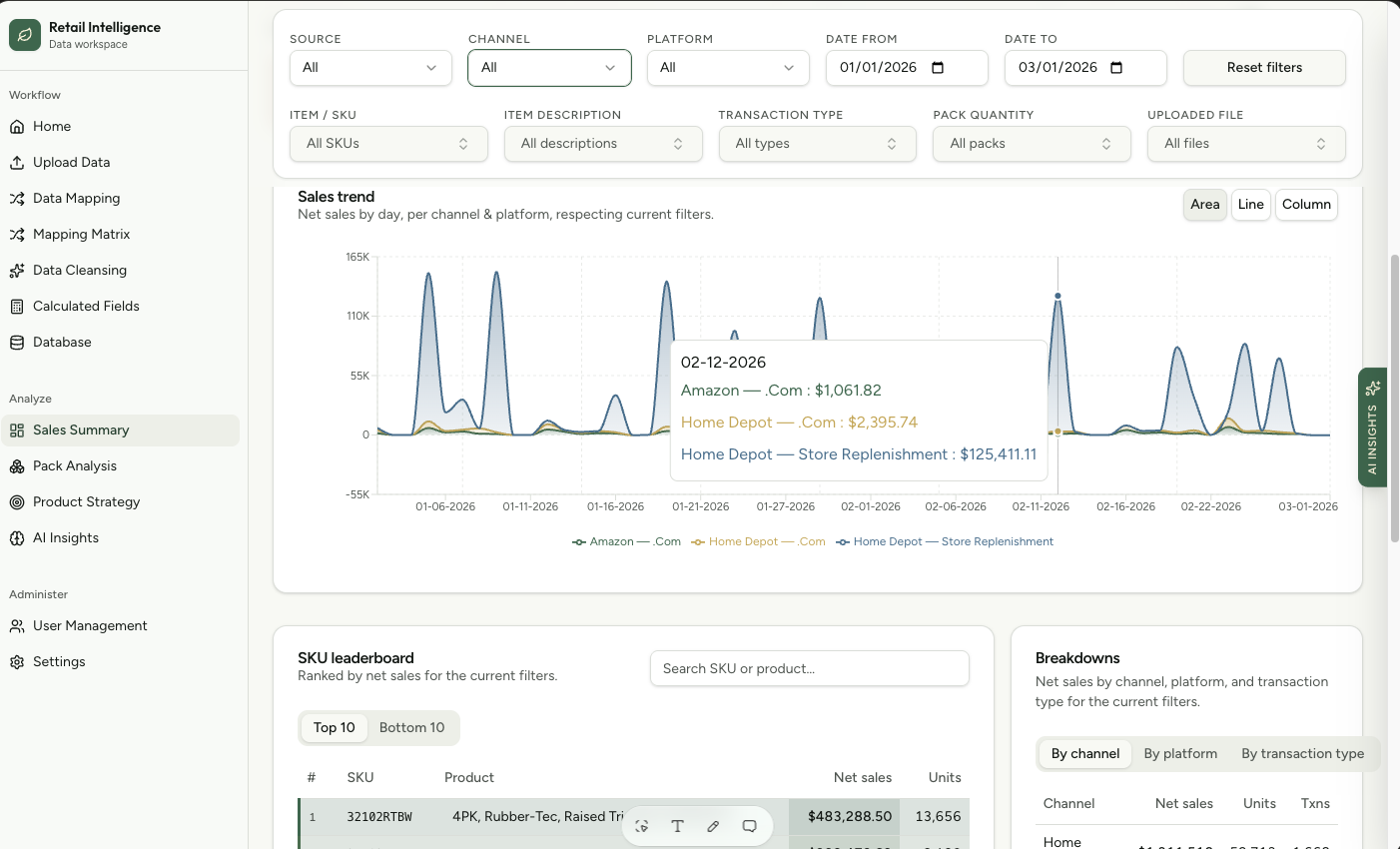The height and width of the screenshot is (849, 1400).
Task: Open the Channel dropdown
Action: (x=549, y=68)
